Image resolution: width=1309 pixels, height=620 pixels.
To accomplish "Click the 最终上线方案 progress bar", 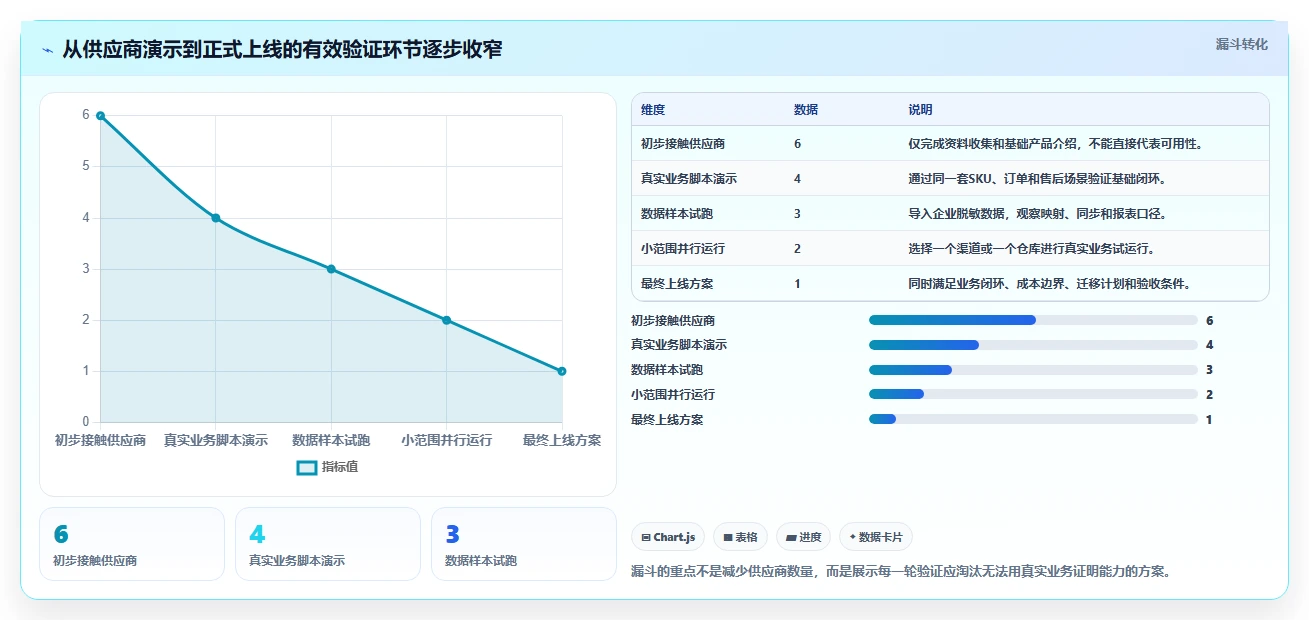I will (1033, 419).
